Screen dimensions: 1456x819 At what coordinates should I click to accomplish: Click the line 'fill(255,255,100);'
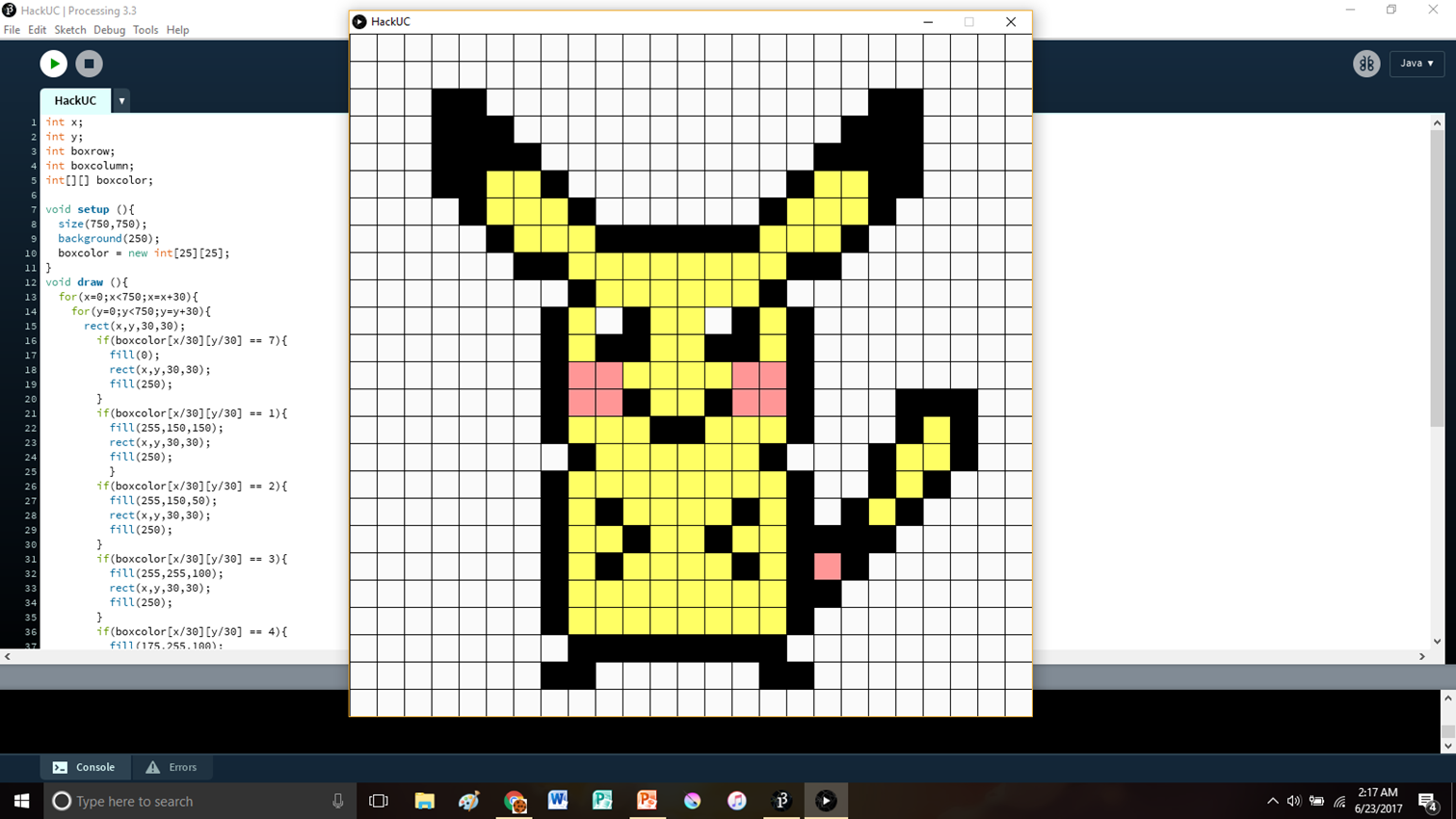[166, 573]
